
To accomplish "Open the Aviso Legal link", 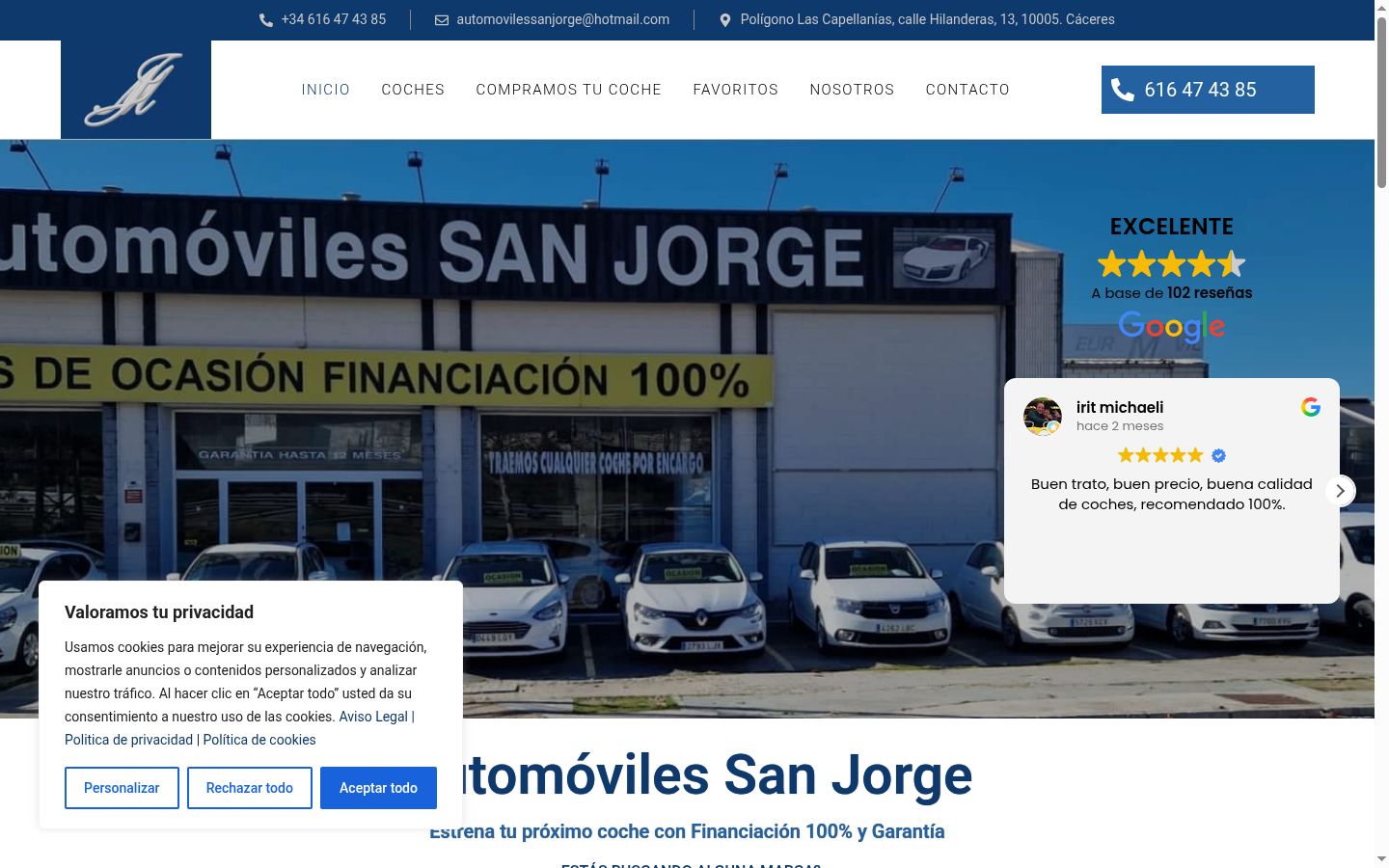I will pyautogui.click(x=373, y=717).
